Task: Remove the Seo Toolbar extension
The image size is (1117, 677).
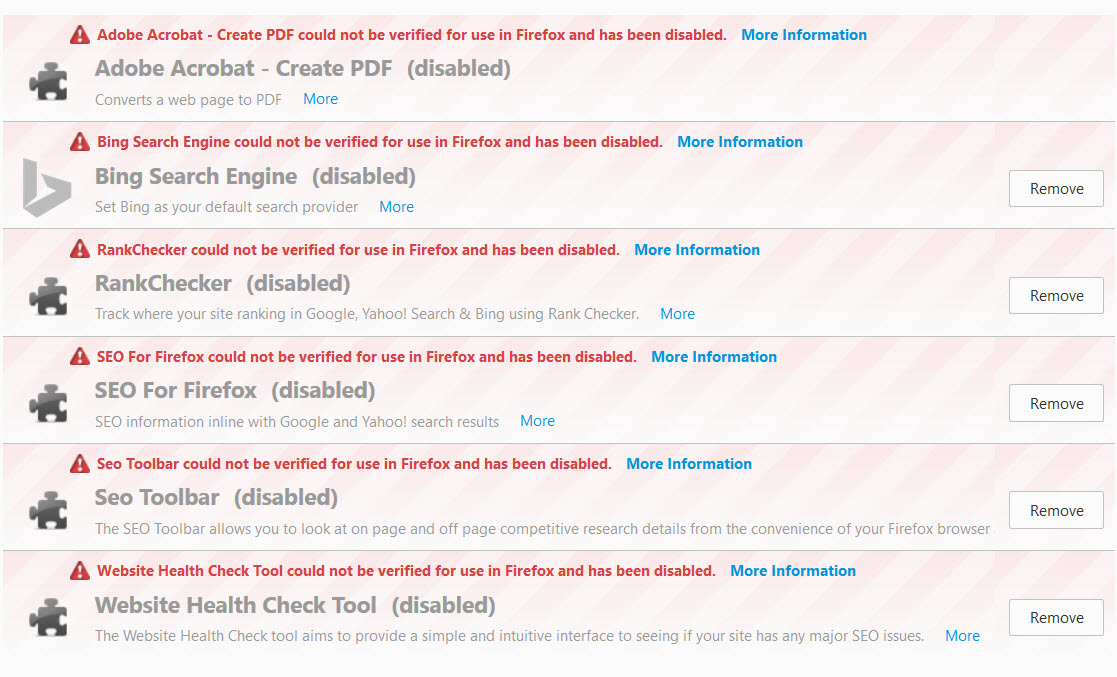Action: [1056, 510]
